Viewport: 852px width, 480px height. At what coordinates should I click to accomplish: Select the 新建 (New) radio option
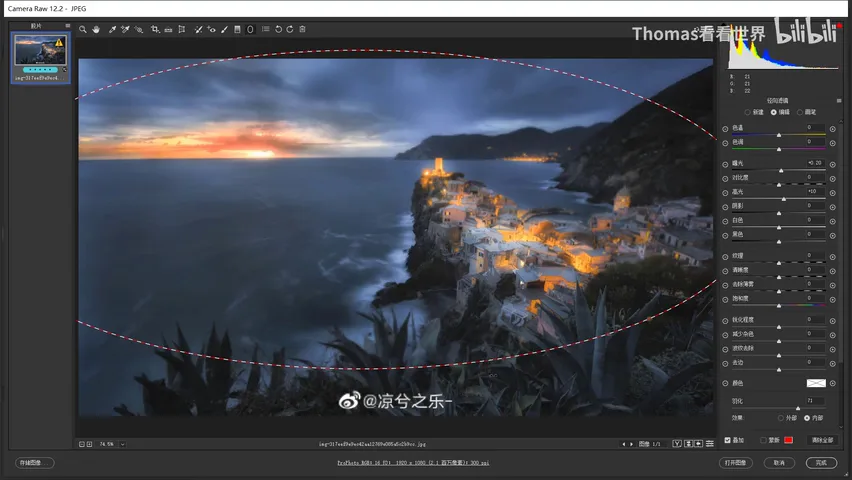[748, 113]
